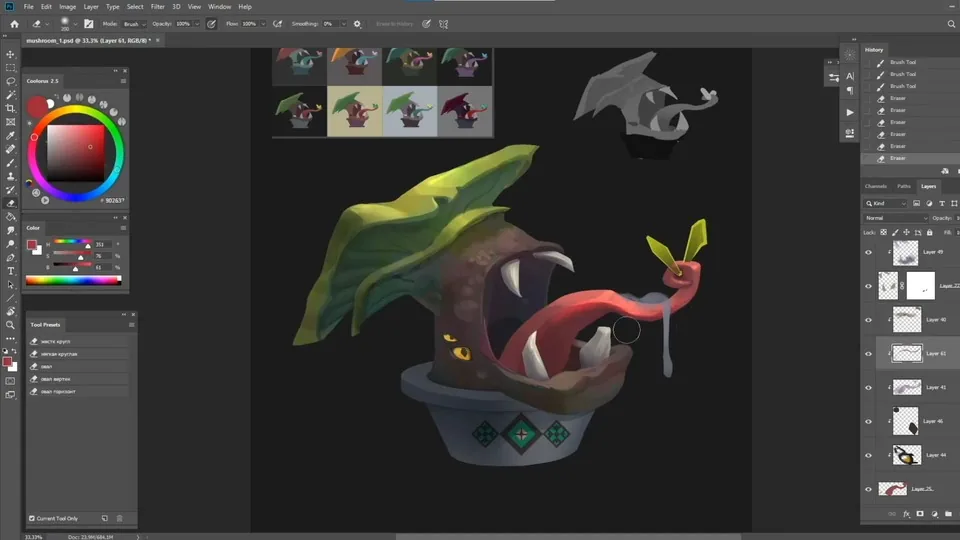Open the Filter menu
960x540 pixels.
point(157,7)
